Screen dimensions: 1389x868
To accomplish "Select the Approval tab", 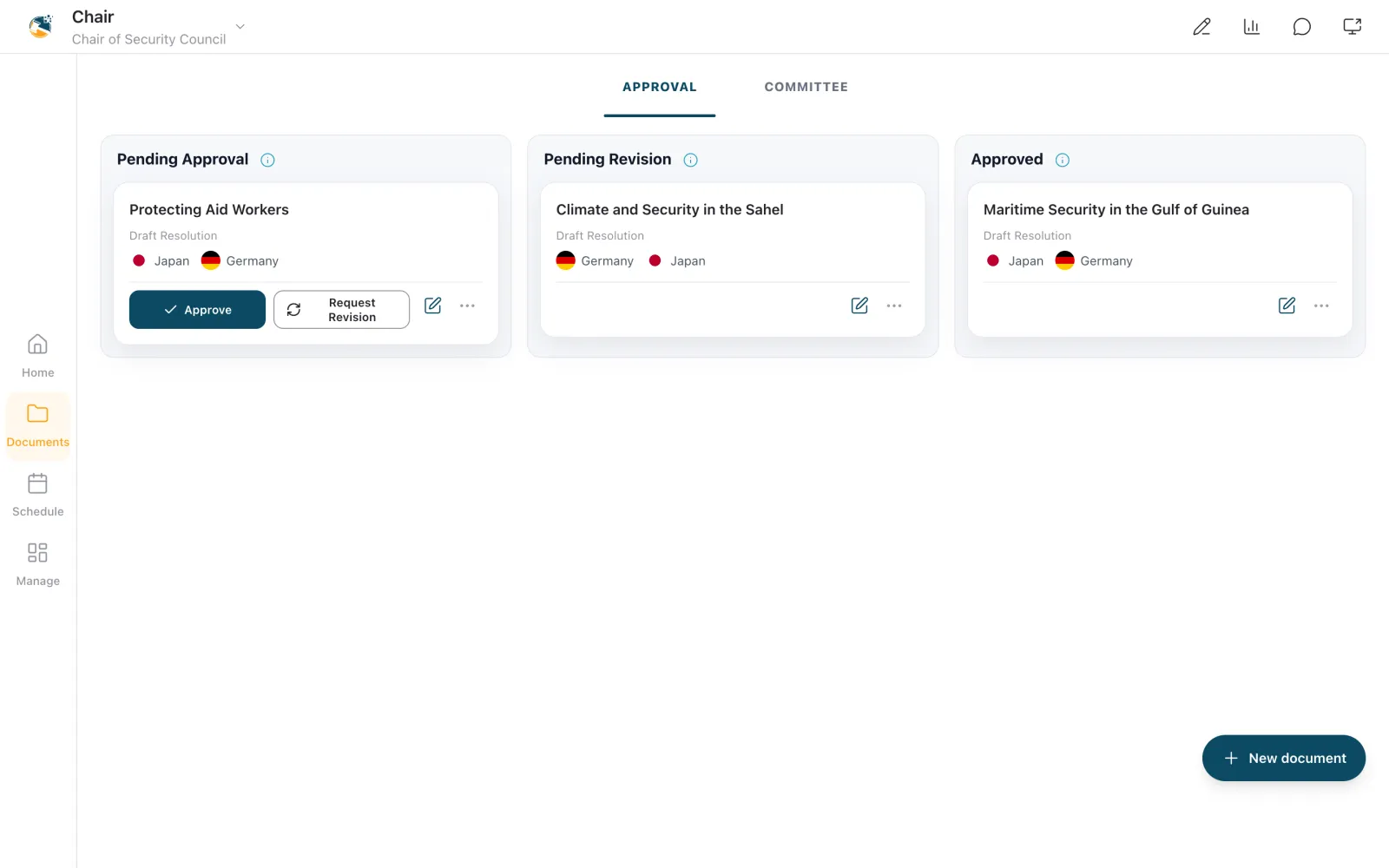I will click(x=660, y=87).
